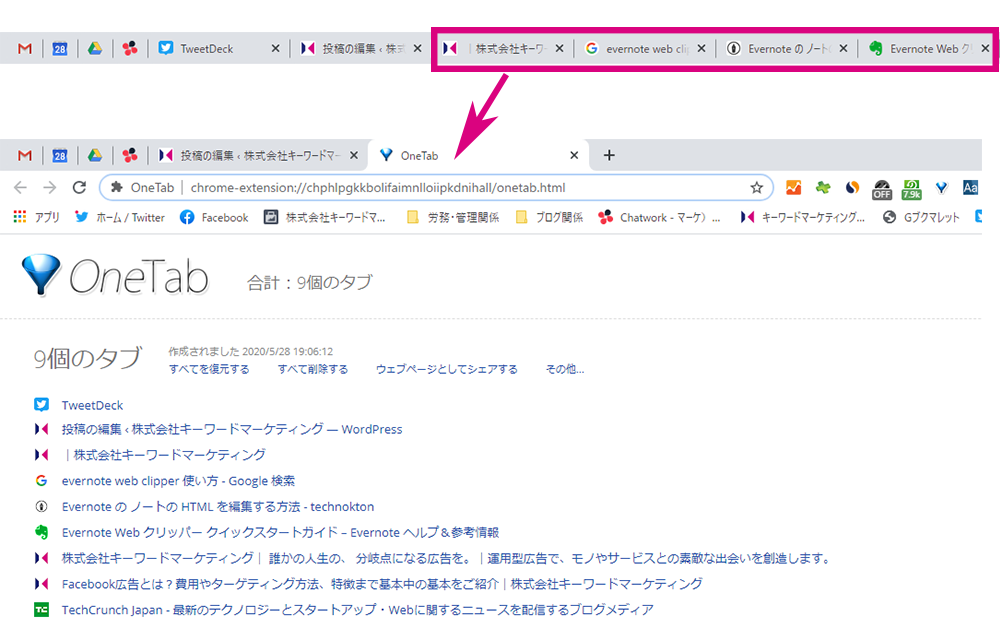Go back with the browser back arrow

pyautogui.click(x=20, y=187)
